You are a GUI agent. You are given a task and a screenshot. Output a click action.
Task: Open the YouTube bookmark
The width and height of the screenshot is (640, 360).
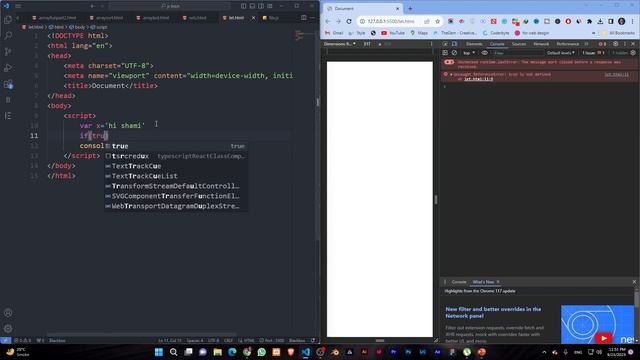(393, 33)
